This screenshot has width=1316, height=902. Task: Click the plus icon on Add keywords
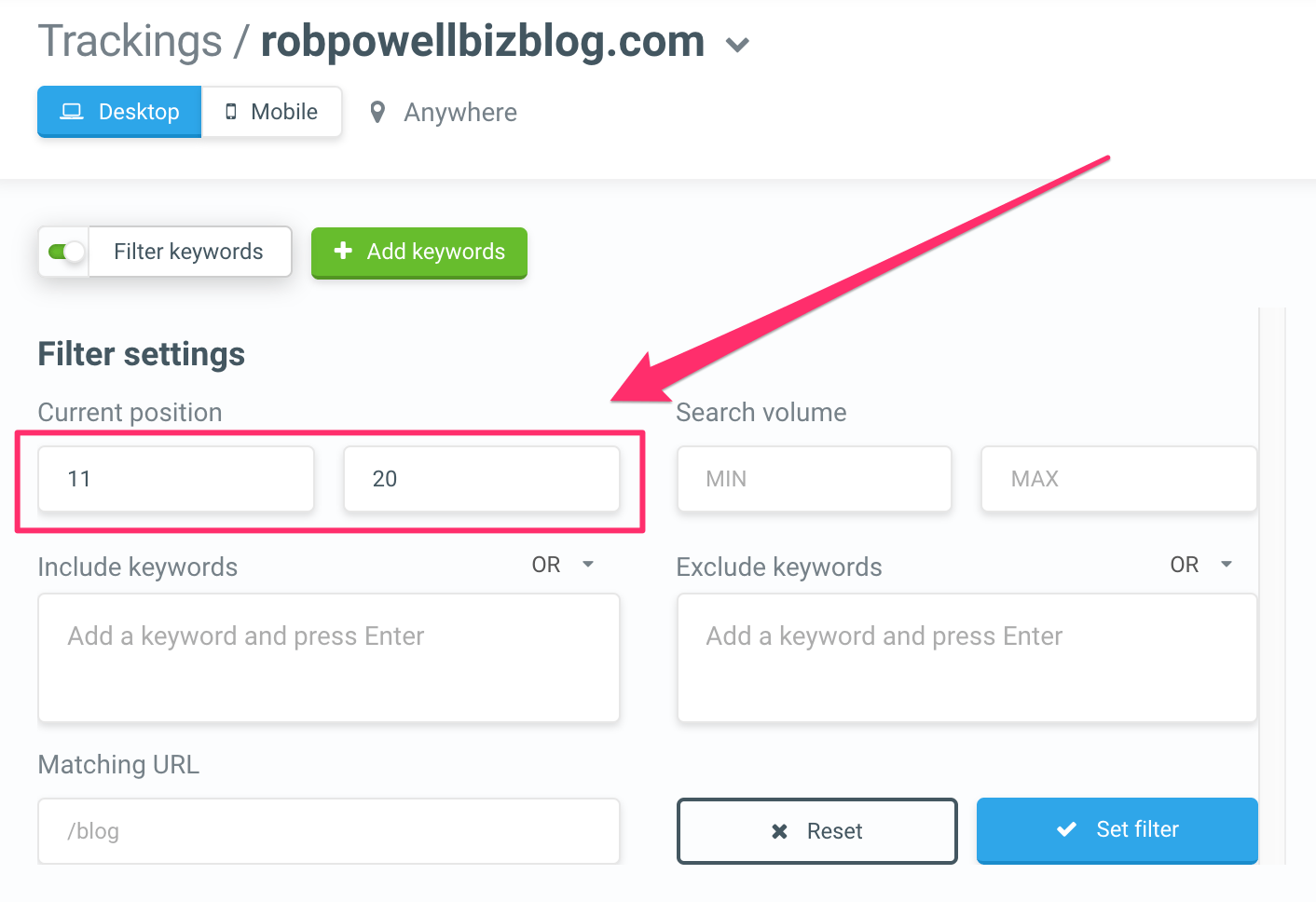coord(344,252)
